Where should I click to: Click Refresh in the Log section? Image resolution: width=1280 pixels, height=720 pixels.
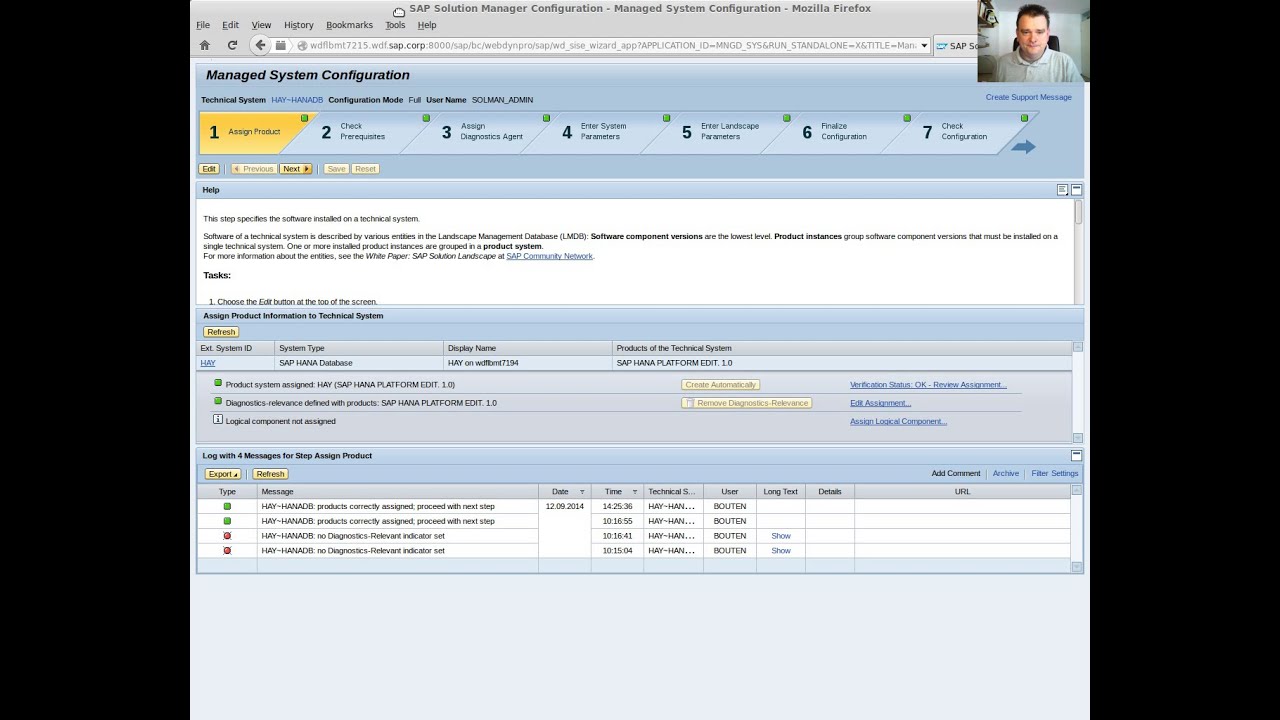pyautogui.click(x=270, y=474)
